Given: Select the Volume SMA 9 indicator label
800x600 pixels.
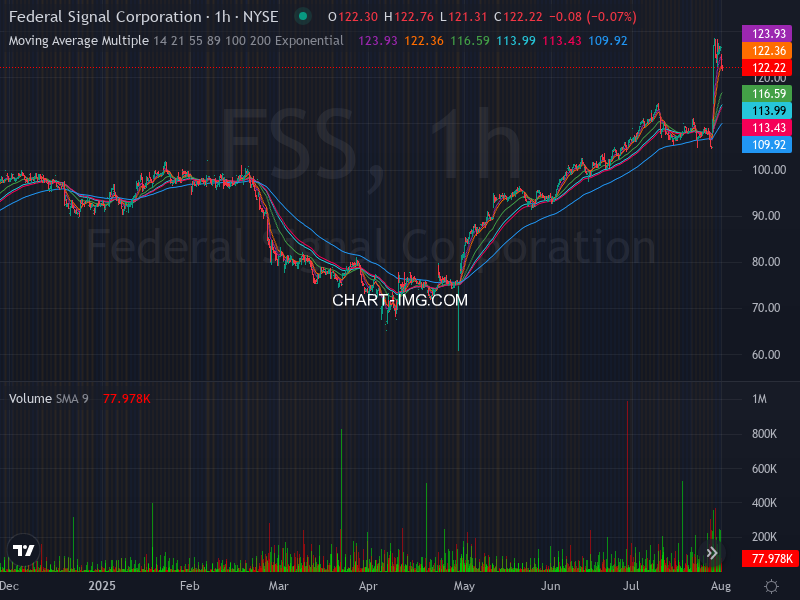Looking at the screenshot, I should pyautogui.click(x=48, y=398).
